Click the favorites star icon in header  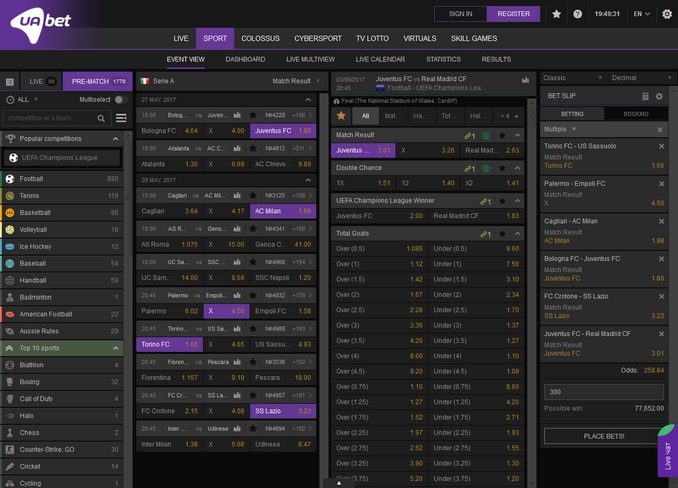[556, 14]
